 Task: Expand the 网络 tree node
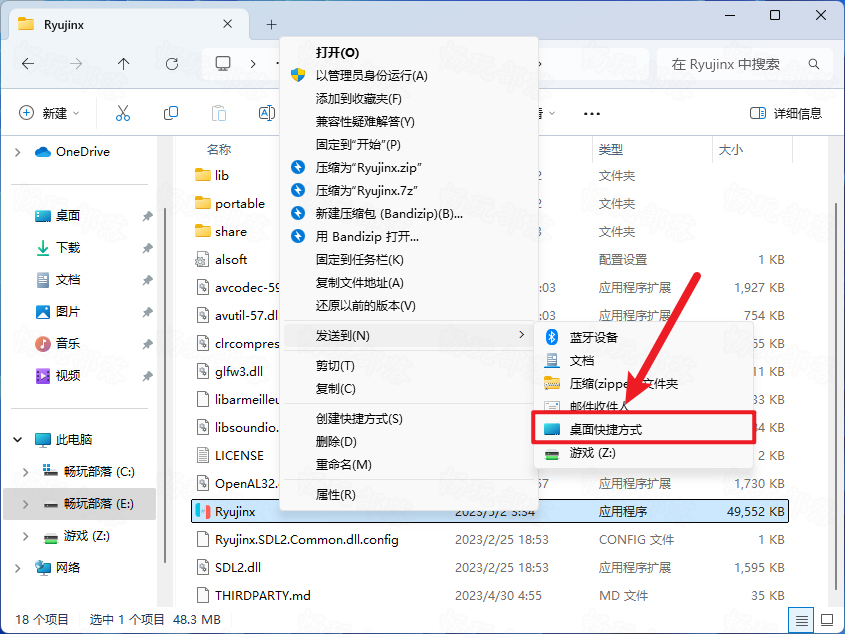click(x=17, y=568)
